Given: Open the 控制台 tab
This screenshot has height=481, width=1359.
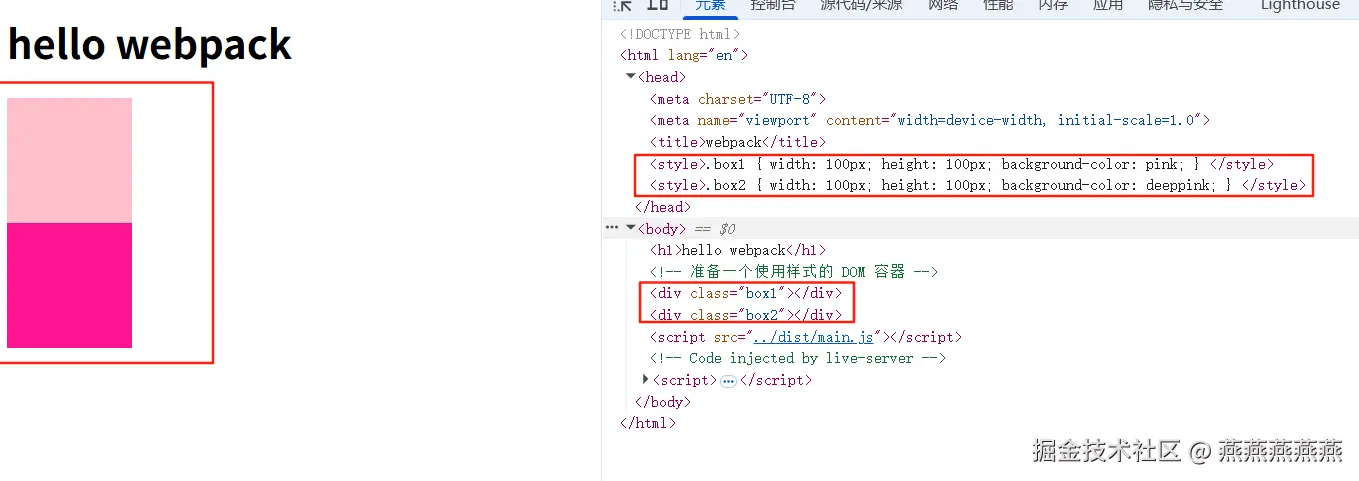Looking at the screenshot, I should click(773, 5).
